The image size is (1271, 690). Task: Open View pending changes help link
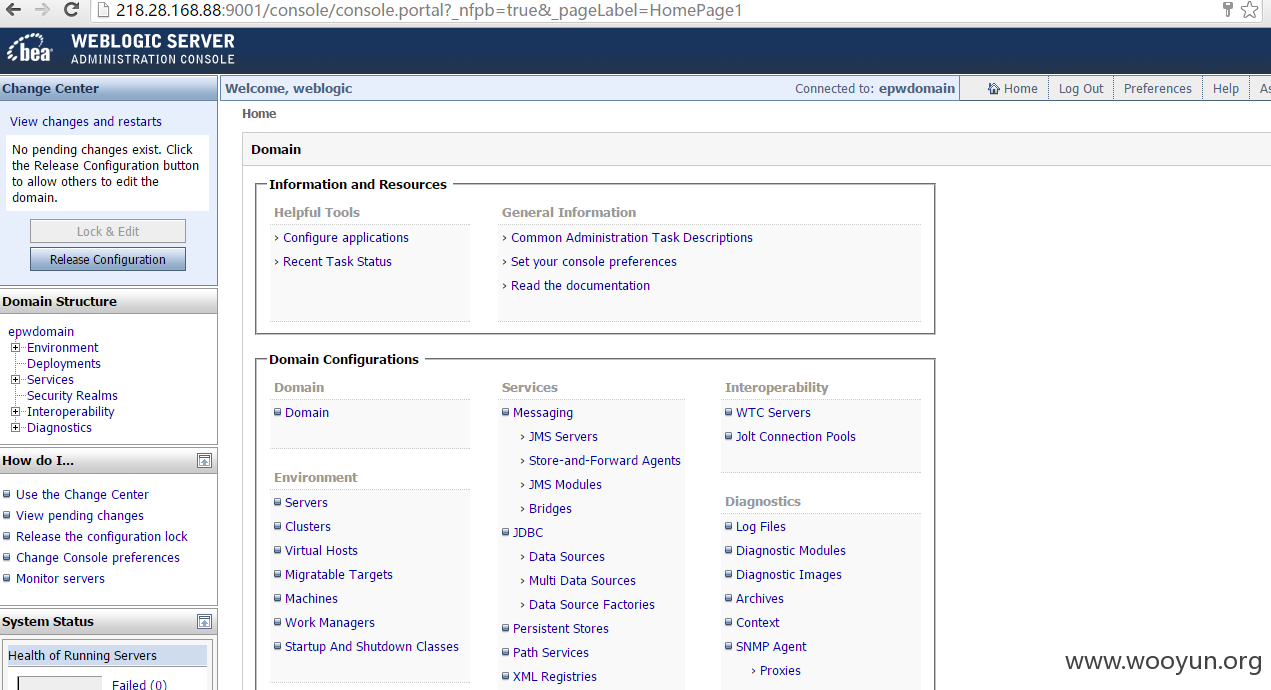pyautogui.click(x=80, y=516)
